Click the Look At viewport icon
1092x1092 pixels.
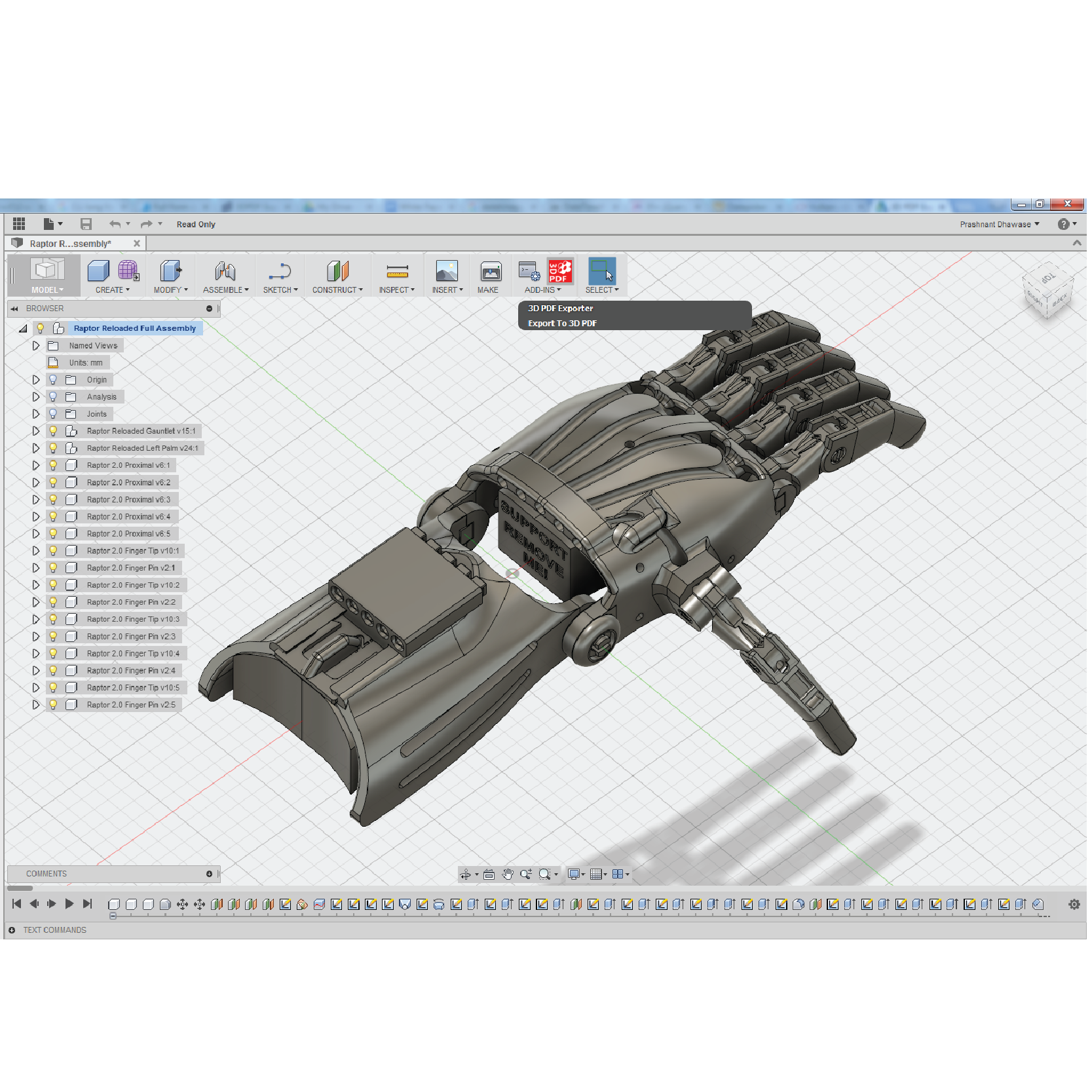pos(489,874)
